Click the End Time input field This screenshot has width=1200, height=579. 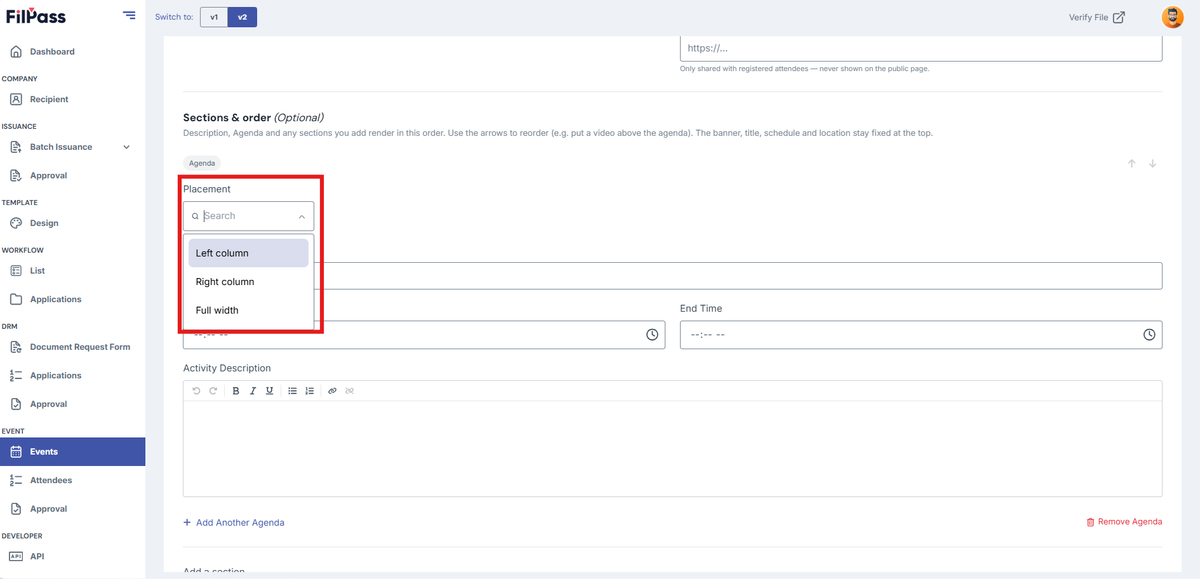921,334
